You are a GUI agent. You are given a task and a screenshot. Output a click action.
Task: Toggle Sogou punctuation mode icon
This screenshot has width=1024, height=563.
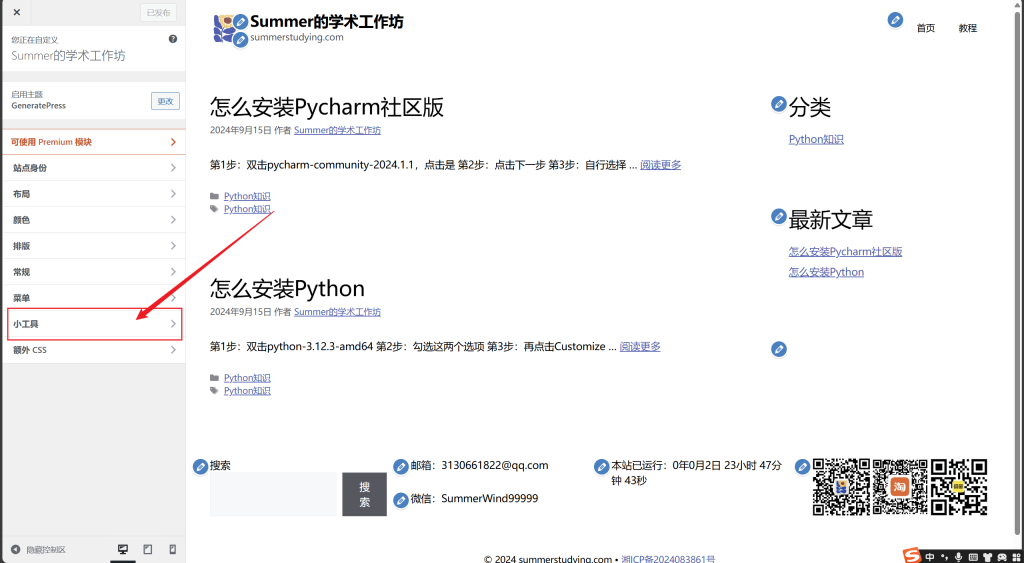944,556
